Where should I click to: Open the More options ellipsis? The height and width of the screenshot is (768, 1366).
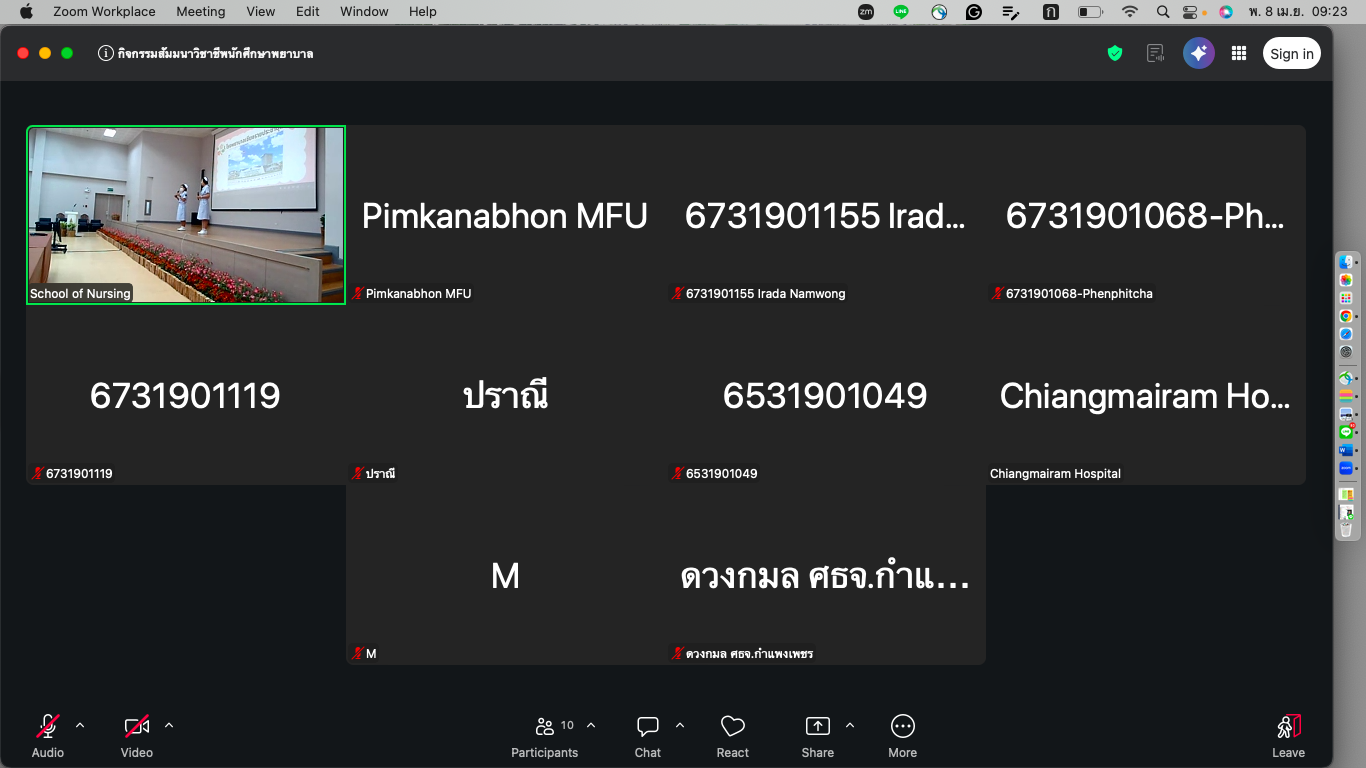point(902,735)
